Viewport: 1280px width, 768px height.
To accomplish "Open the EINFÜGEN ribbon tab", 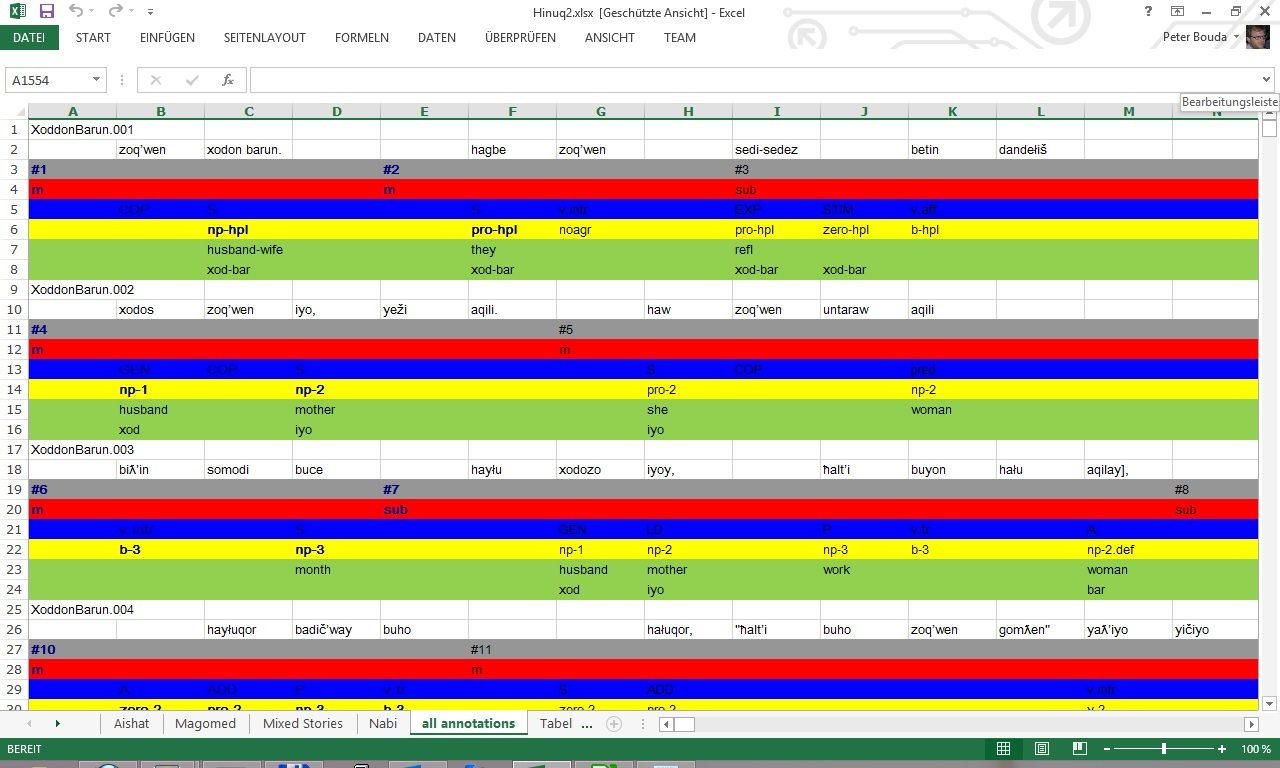I will (167, 38).
